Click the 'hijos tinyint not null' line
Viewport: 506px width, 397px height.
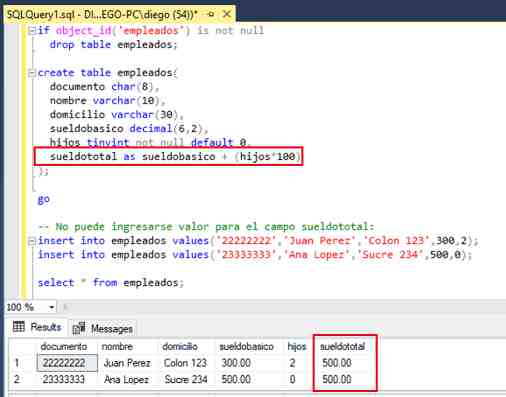point(150,143)
